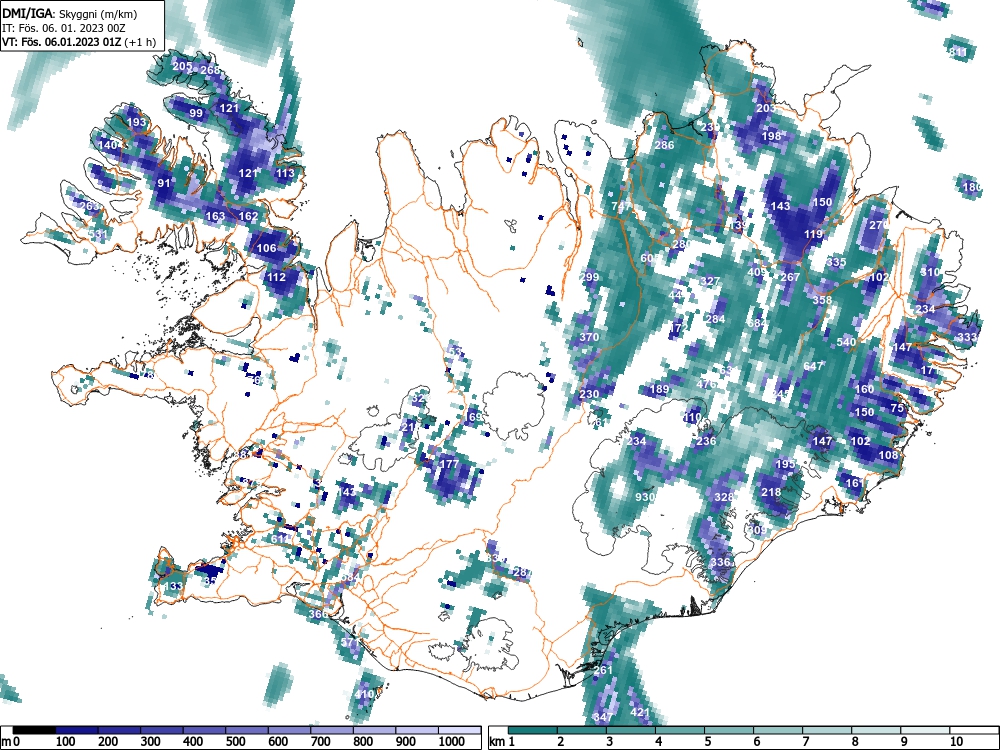Click the visibility value 133 on the map

click(x=173, y=586)
